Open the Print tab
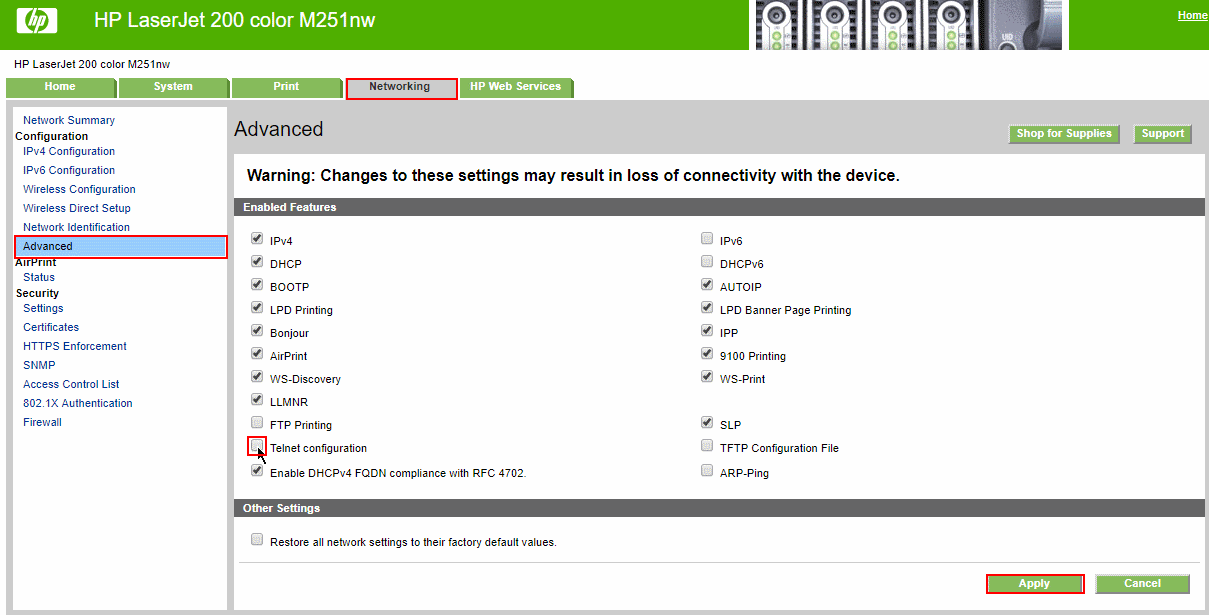 [286, 87]
